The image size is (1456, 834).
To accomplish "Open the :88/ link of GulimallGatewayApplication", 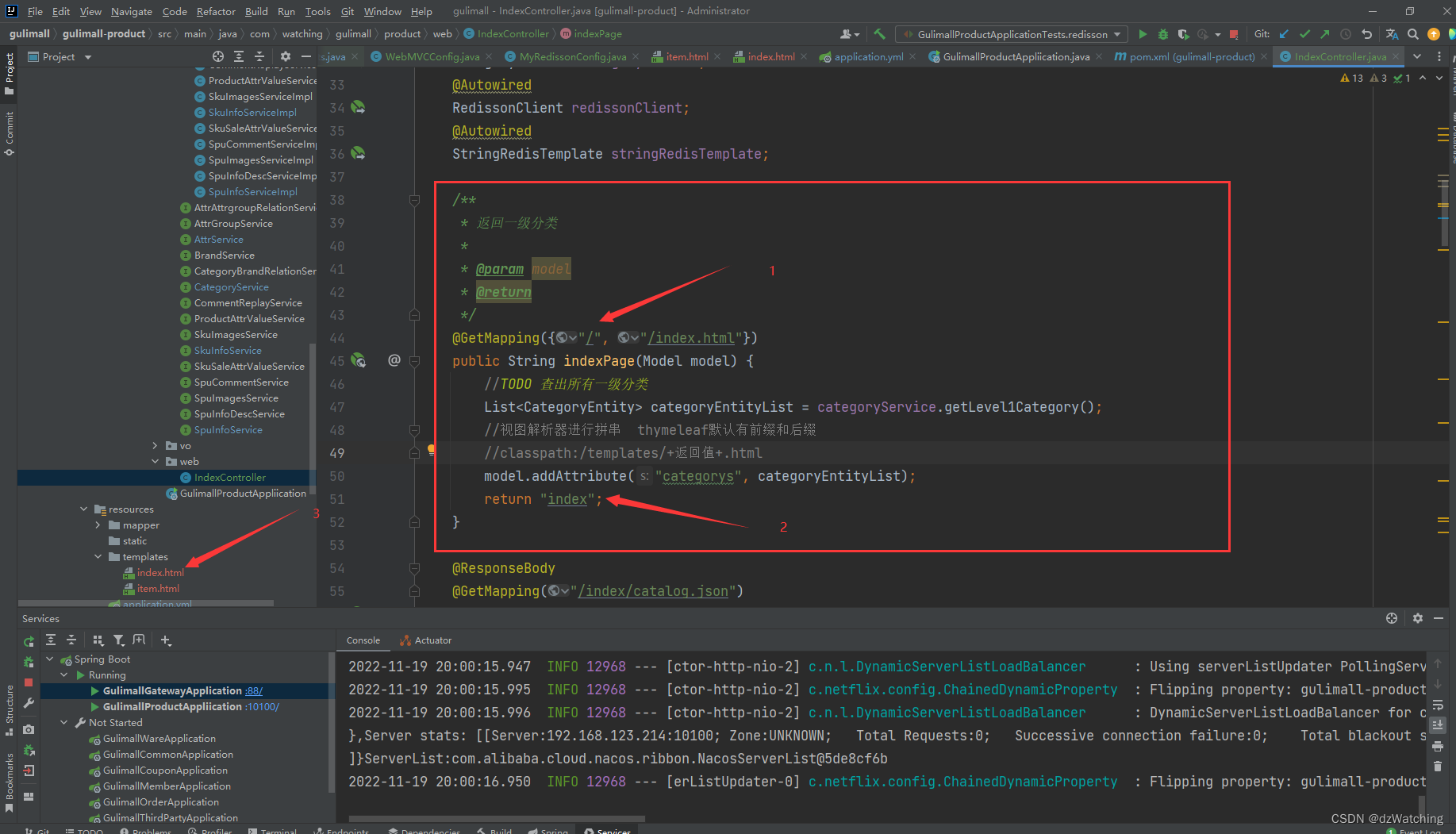I will [x=254, y=691].
